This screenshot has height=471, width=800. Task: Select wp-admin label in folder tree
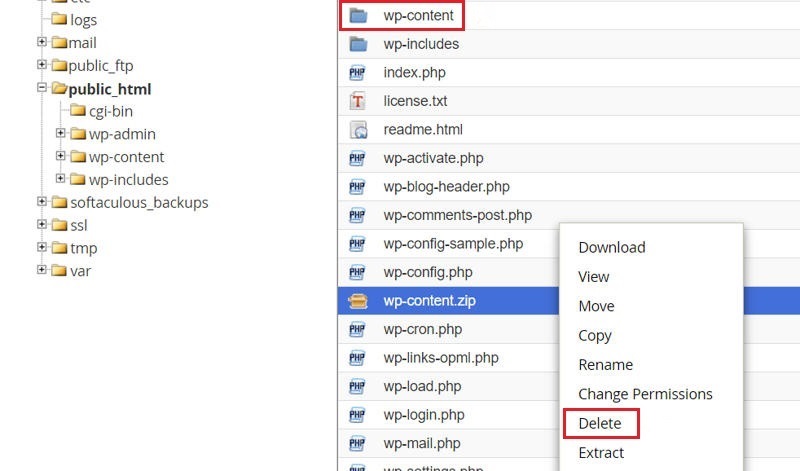tap(122, 134)
